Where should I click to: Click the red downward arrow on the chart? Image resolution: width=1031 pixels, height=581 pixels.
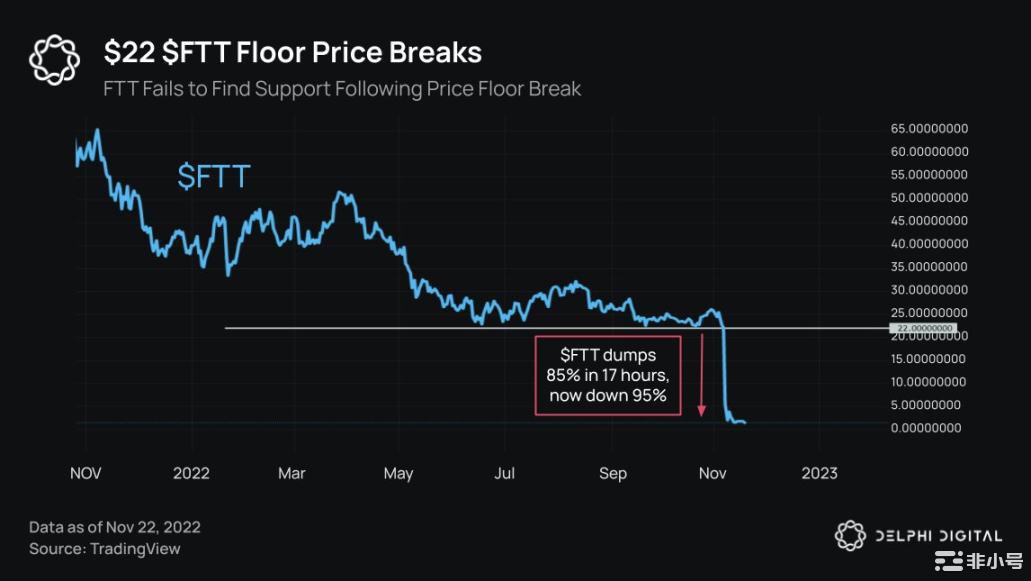click(701, 375)
